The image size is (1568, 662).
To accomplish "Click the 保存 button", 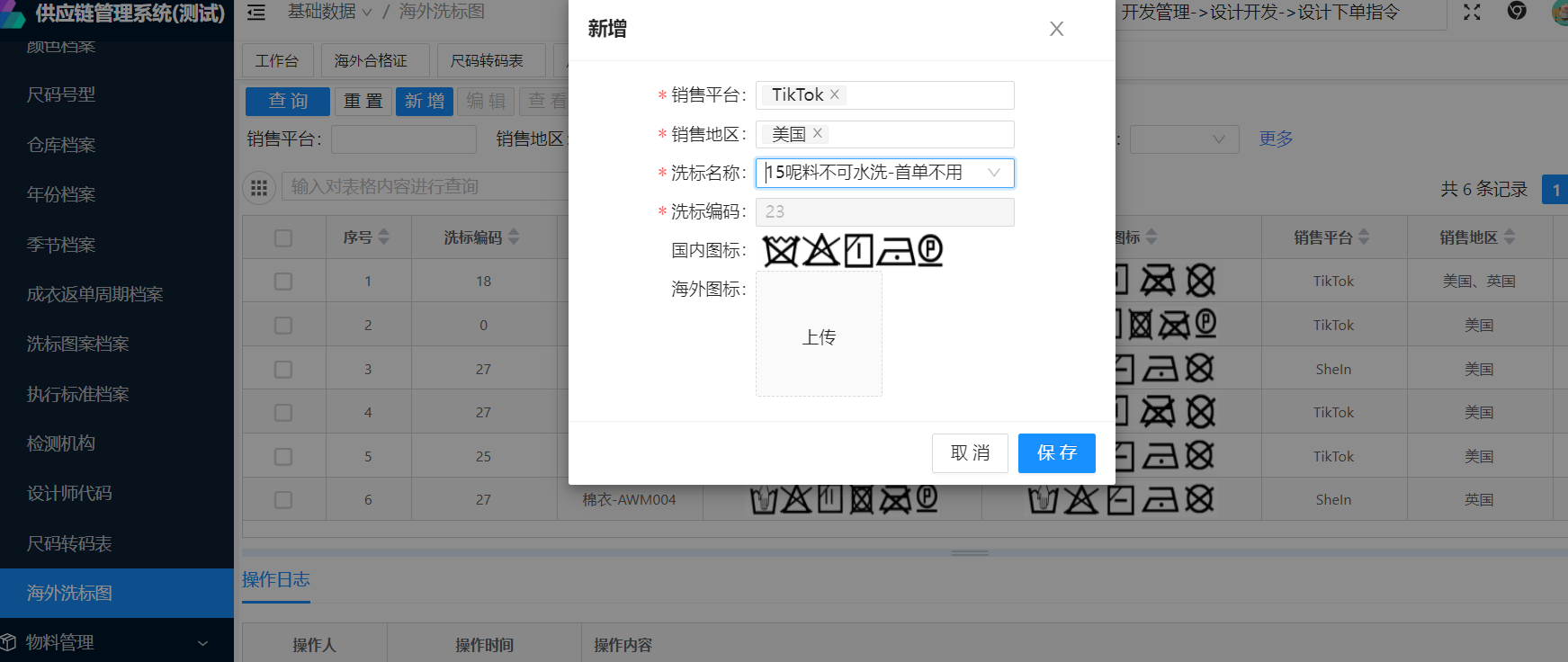I will pyautogui.click(x=1056, y=453).
